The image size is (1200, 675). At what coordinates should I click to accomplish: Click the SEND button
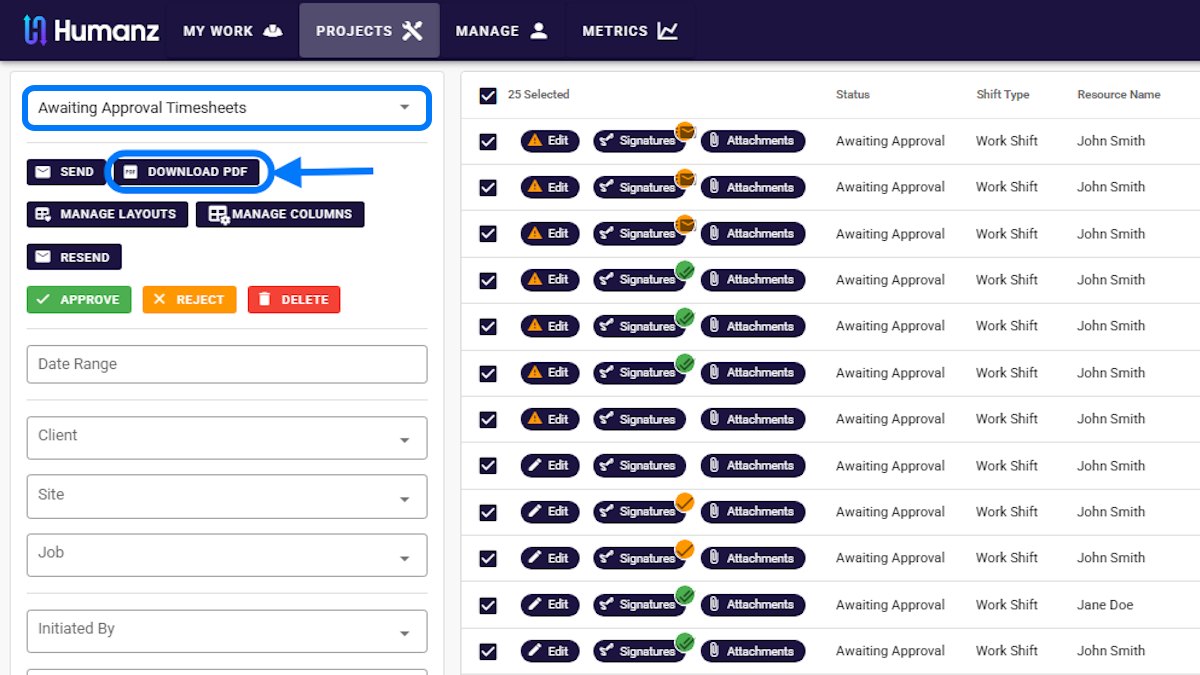[65, 172]
